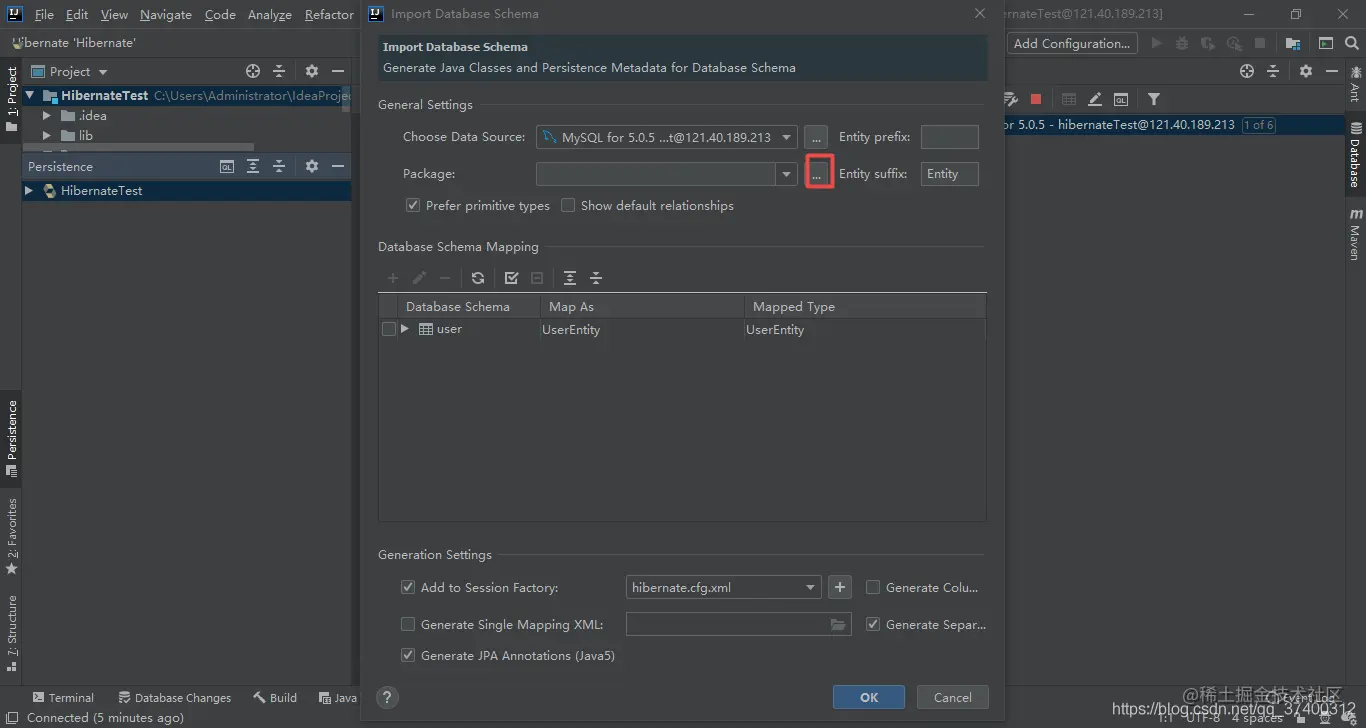
Task: Toggle Generate Colu... checkbox
Action: (x=873, y=587)
